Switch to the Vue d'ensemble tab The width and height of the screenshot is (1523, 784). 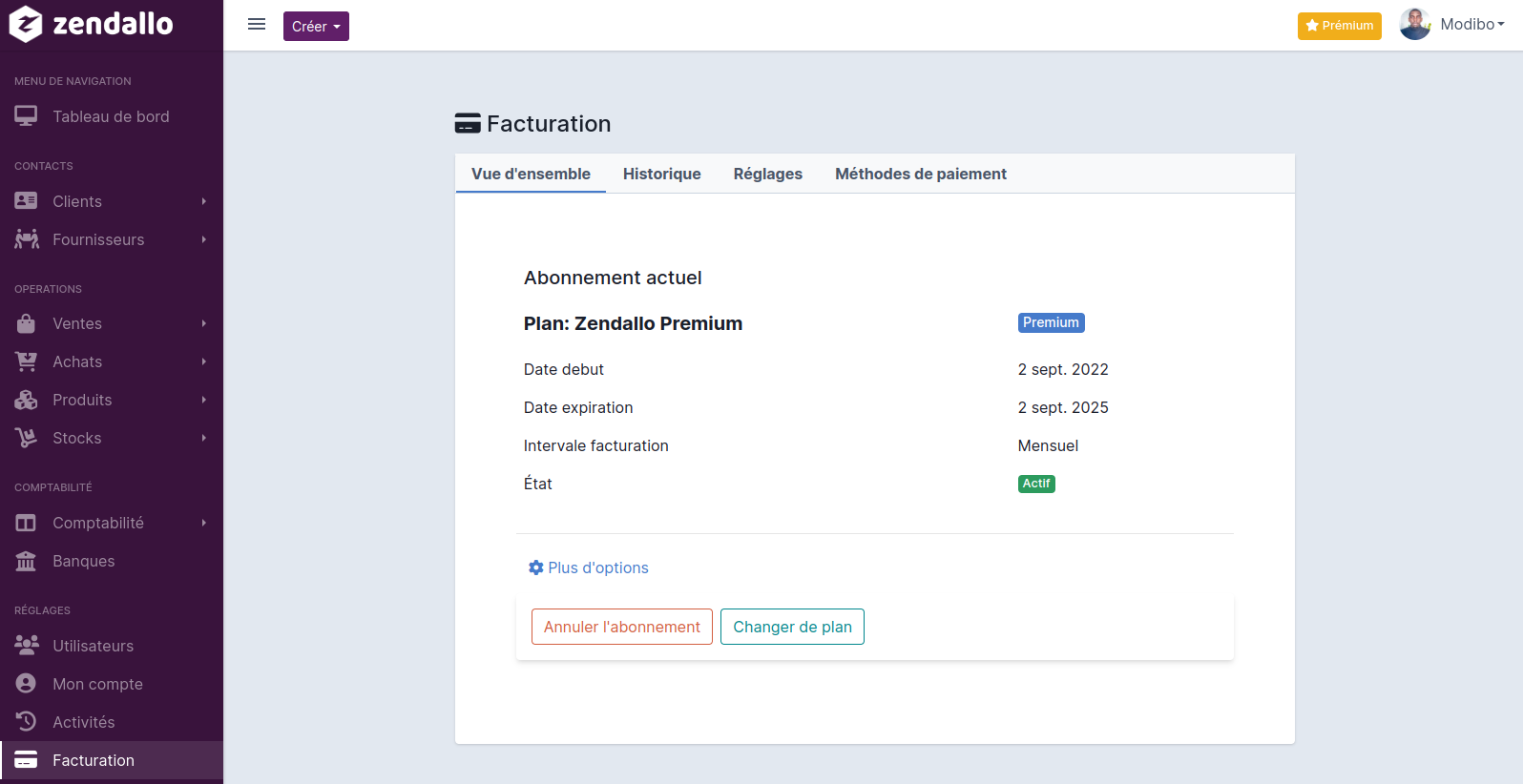531,174
